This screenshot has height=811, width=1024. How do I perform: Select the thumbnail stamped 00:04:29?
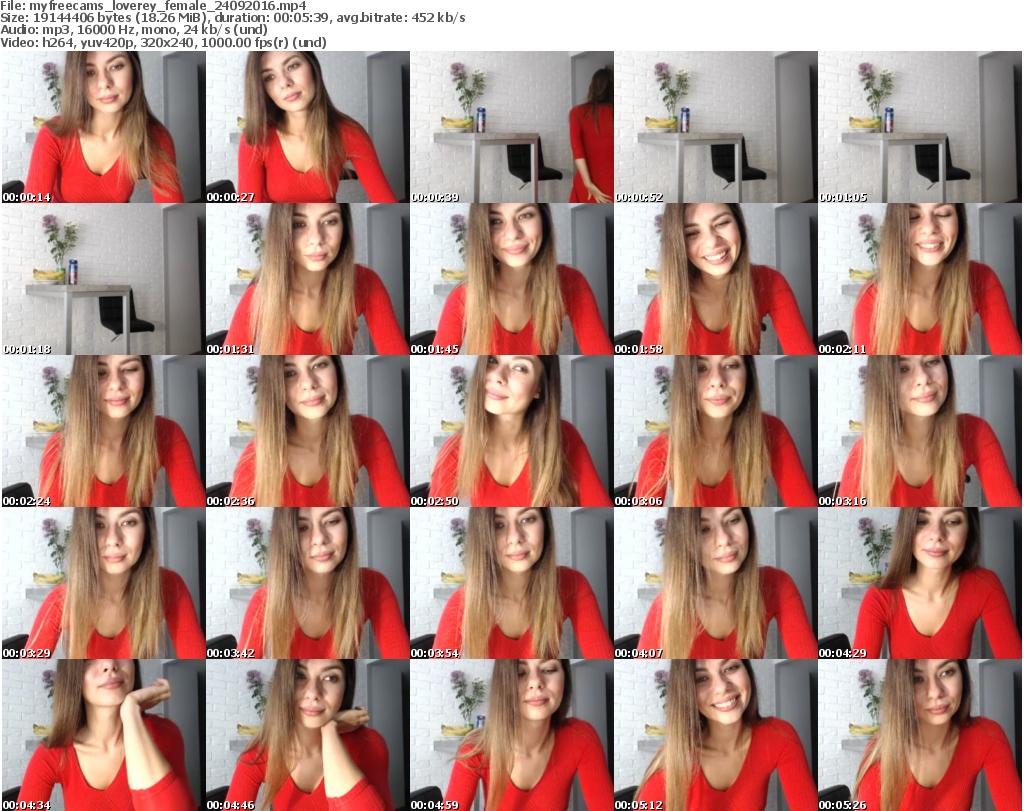[x=920, y=583]
